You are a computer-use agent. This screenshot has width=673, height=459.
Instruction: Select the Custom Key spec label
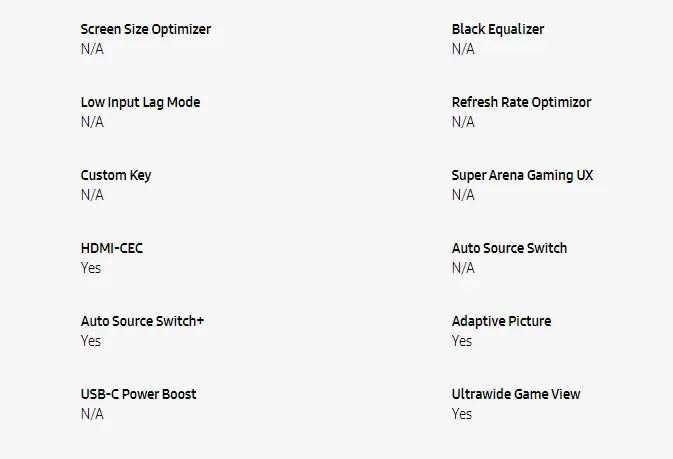116,175
